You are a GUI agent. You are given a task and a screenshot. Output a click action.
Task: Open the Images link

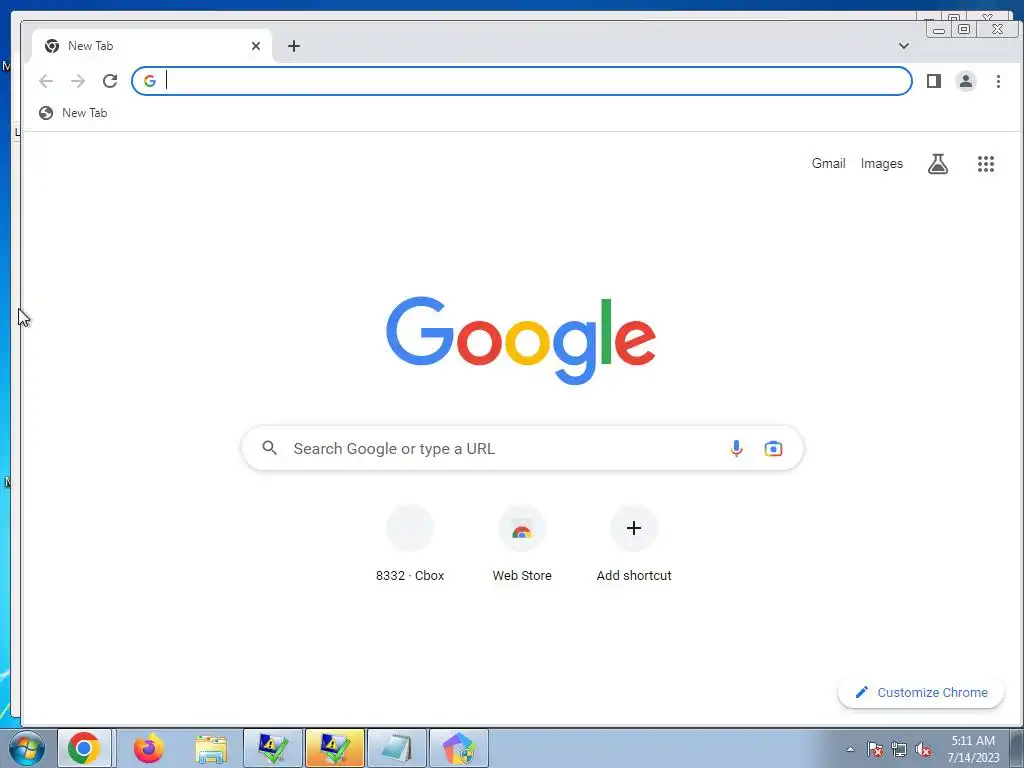(882, 164)
